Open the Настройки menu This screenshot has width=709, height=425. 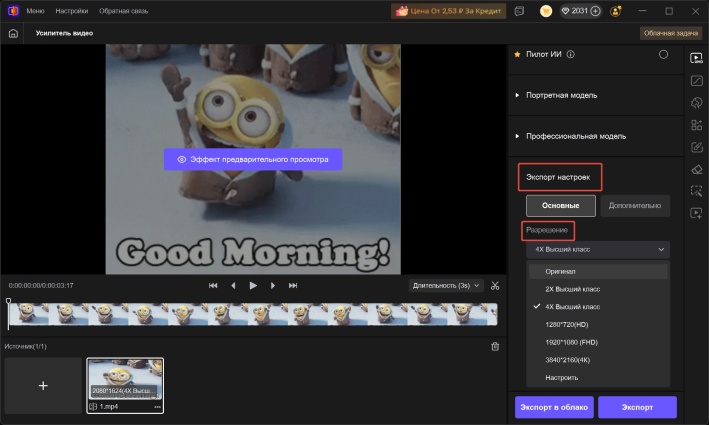(x=71, y=11)
